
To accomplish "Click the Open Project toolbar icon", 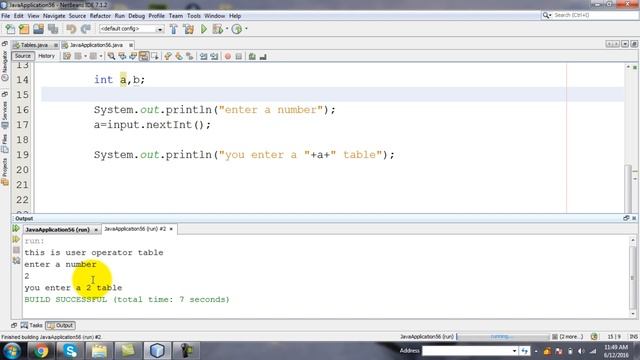I will pyautogui.click(x=38, y=29).
